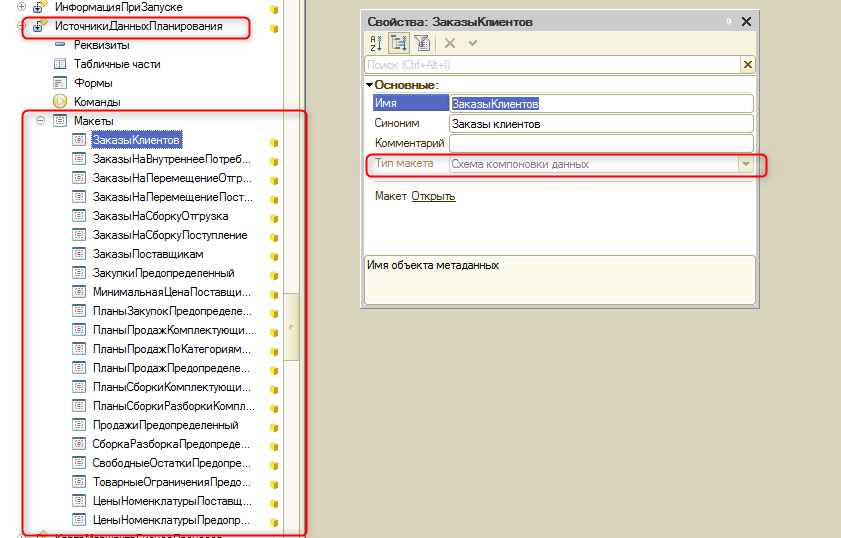The width and height of the screenshot is (841, 538).
Task: Click the Формы icon in the tree
Action: [59, 82]
